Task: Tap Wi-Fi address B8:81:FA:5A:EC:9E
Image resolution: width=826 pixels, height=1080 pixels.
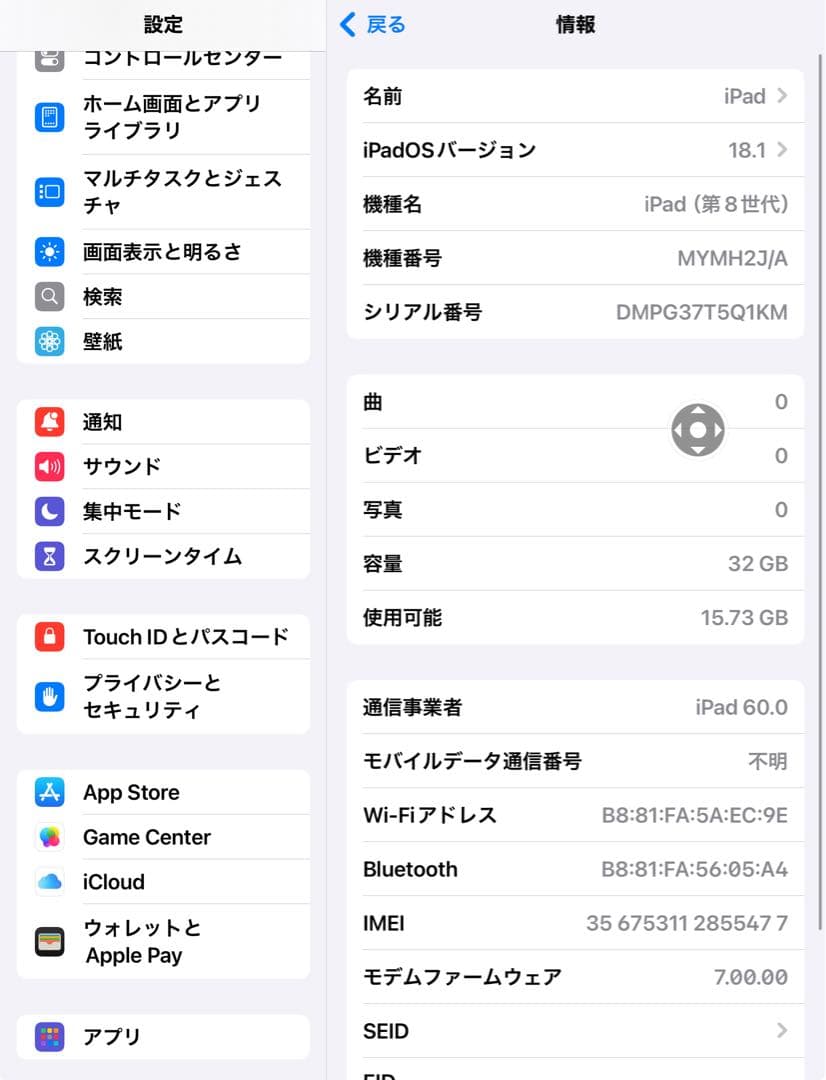Action: (x=694, y=815)
